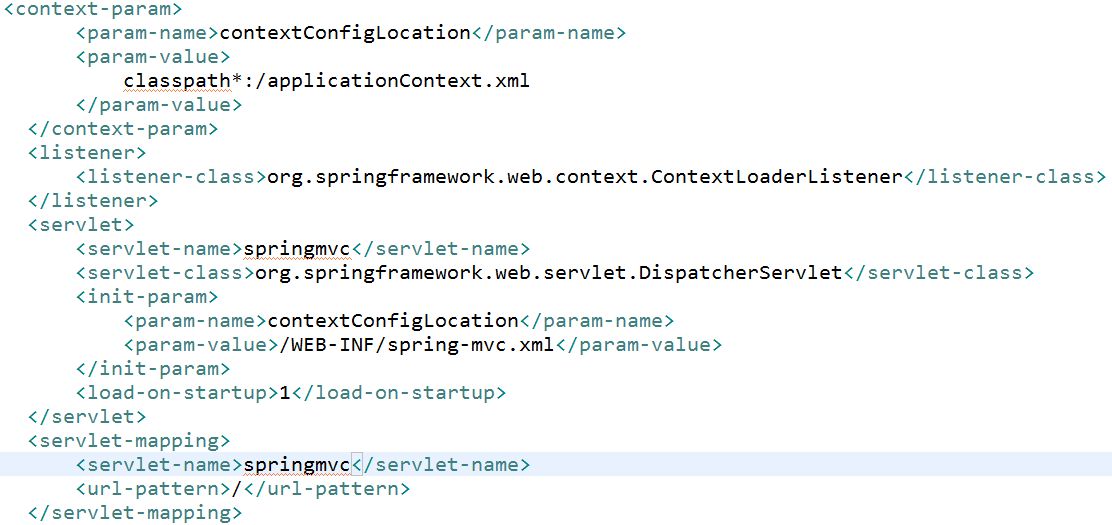
Task: Click the opening param-value tag under context-param
Action: (x=152, y=57)
